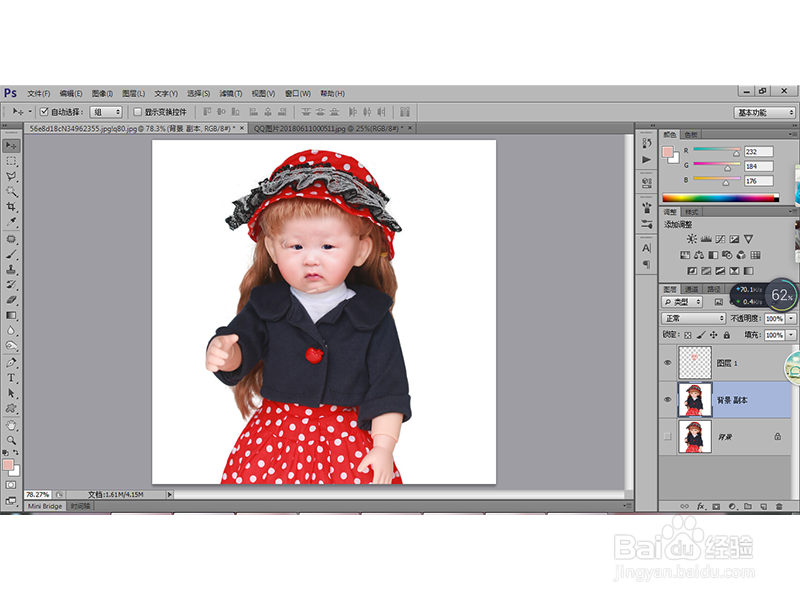Toggle the Auto-Select checkbox
Screen dimensions: 800x600
point(44,112)
